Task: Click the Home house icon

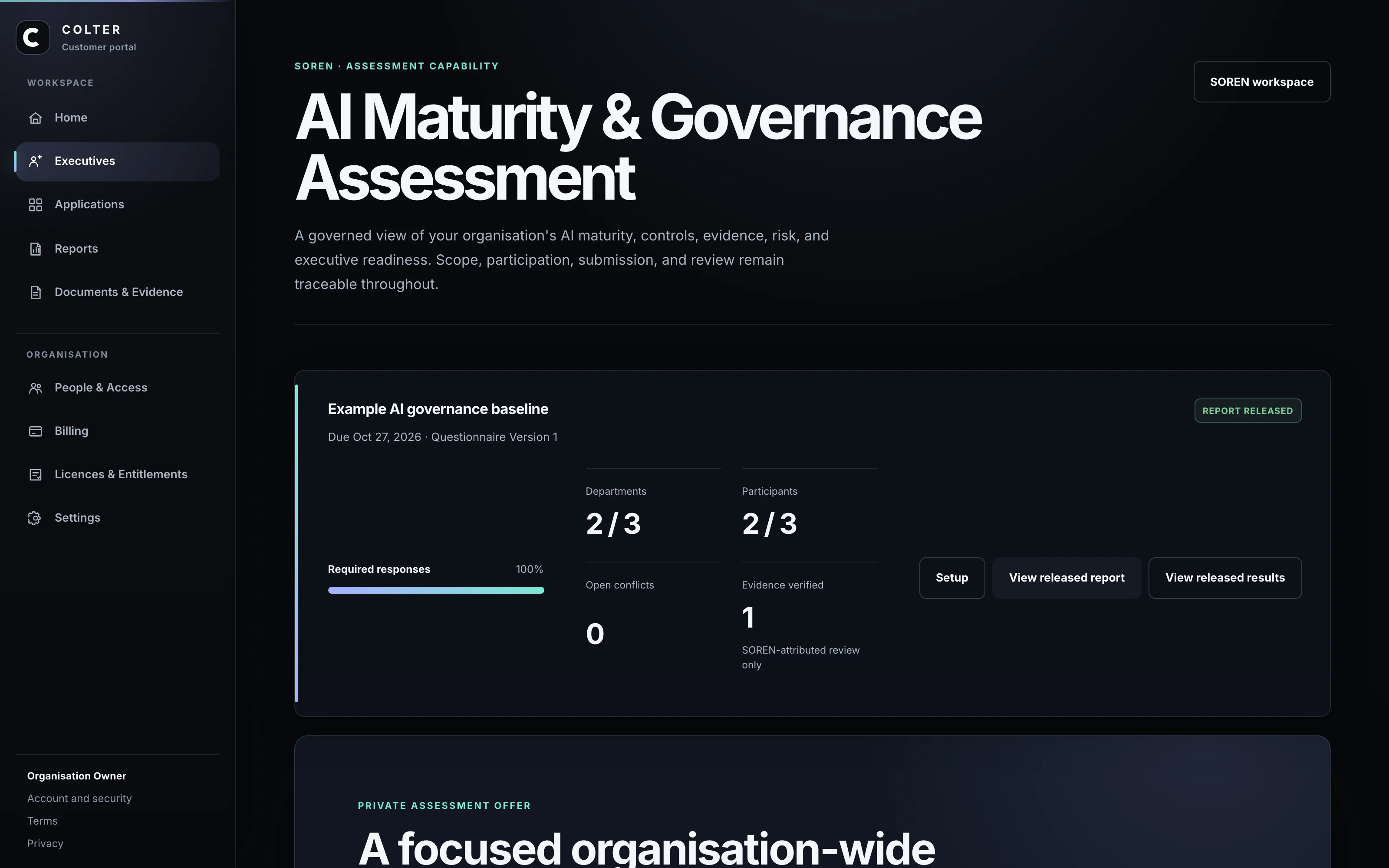Action: [36, 118]
